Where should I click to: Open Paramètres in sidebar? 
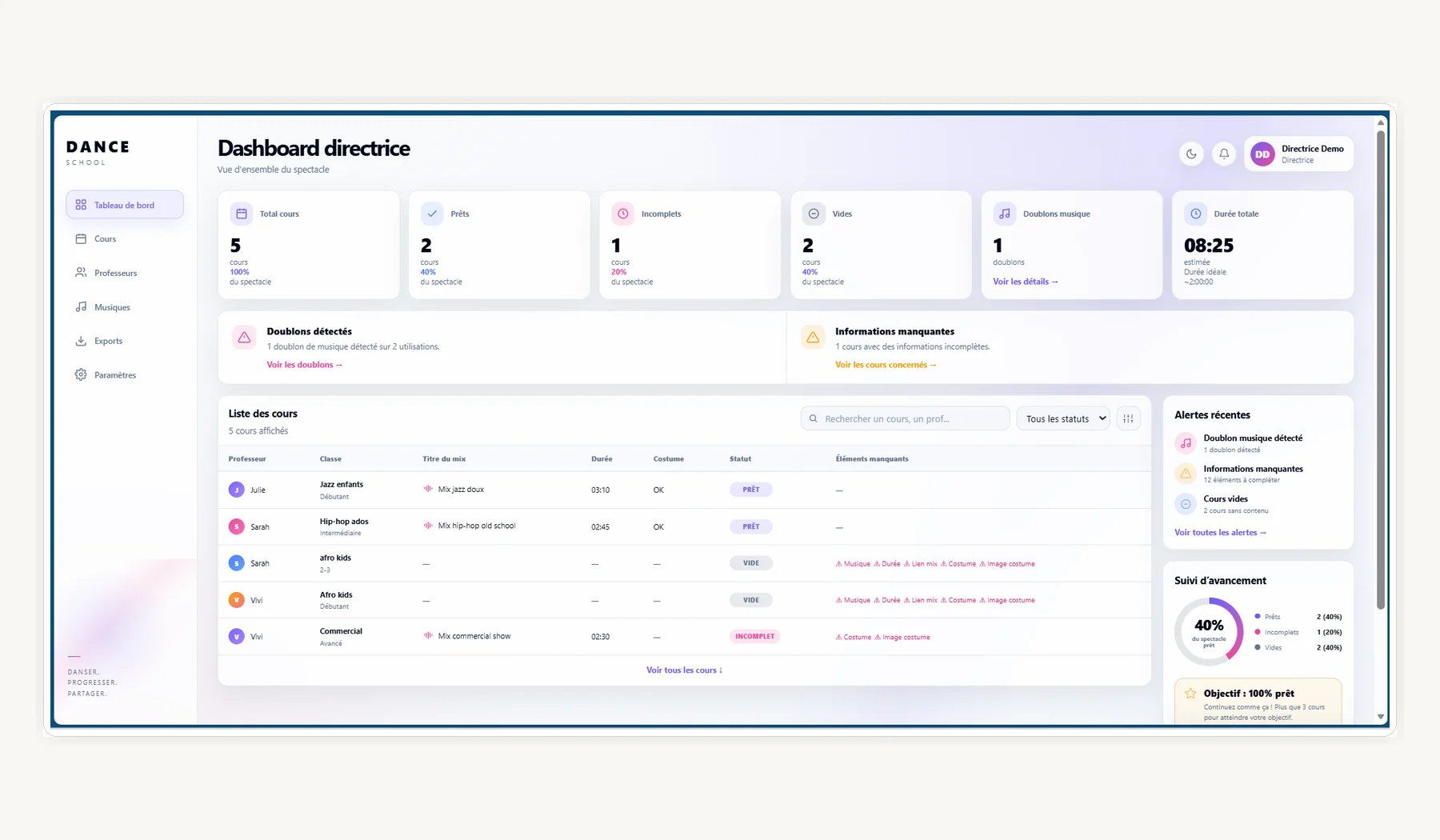125,375
